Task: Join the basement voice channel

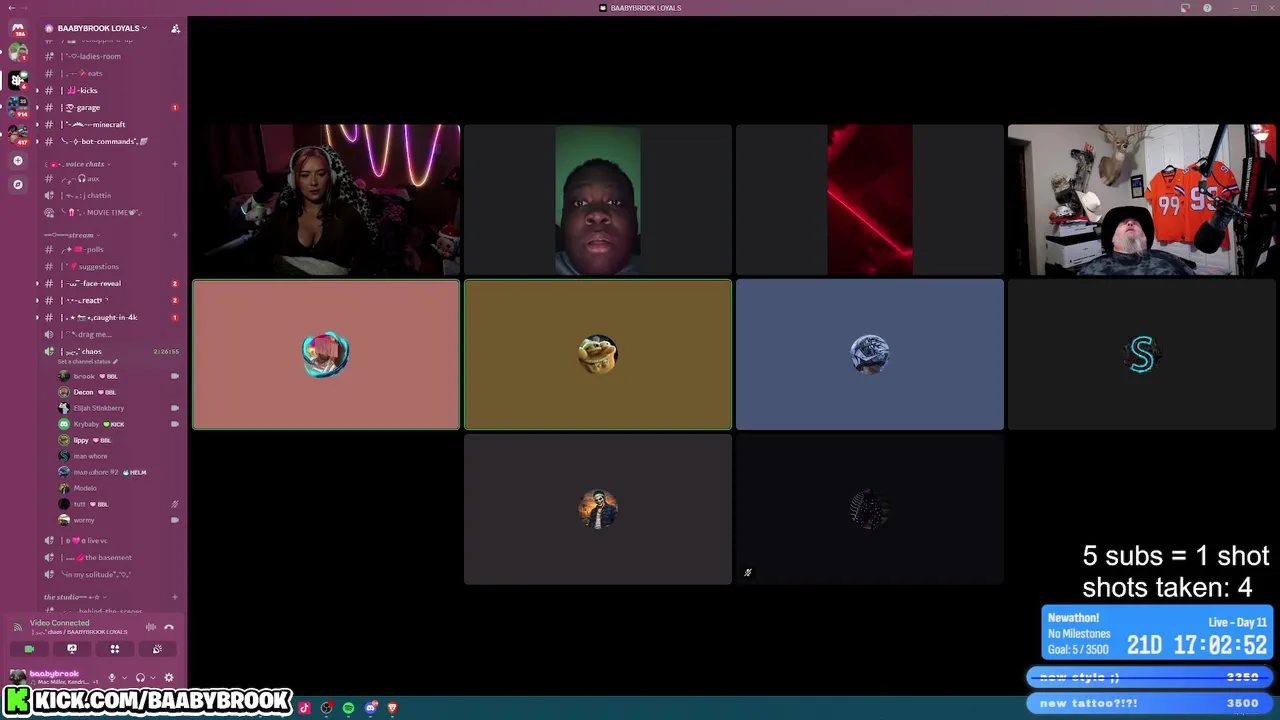Action: 110,557
